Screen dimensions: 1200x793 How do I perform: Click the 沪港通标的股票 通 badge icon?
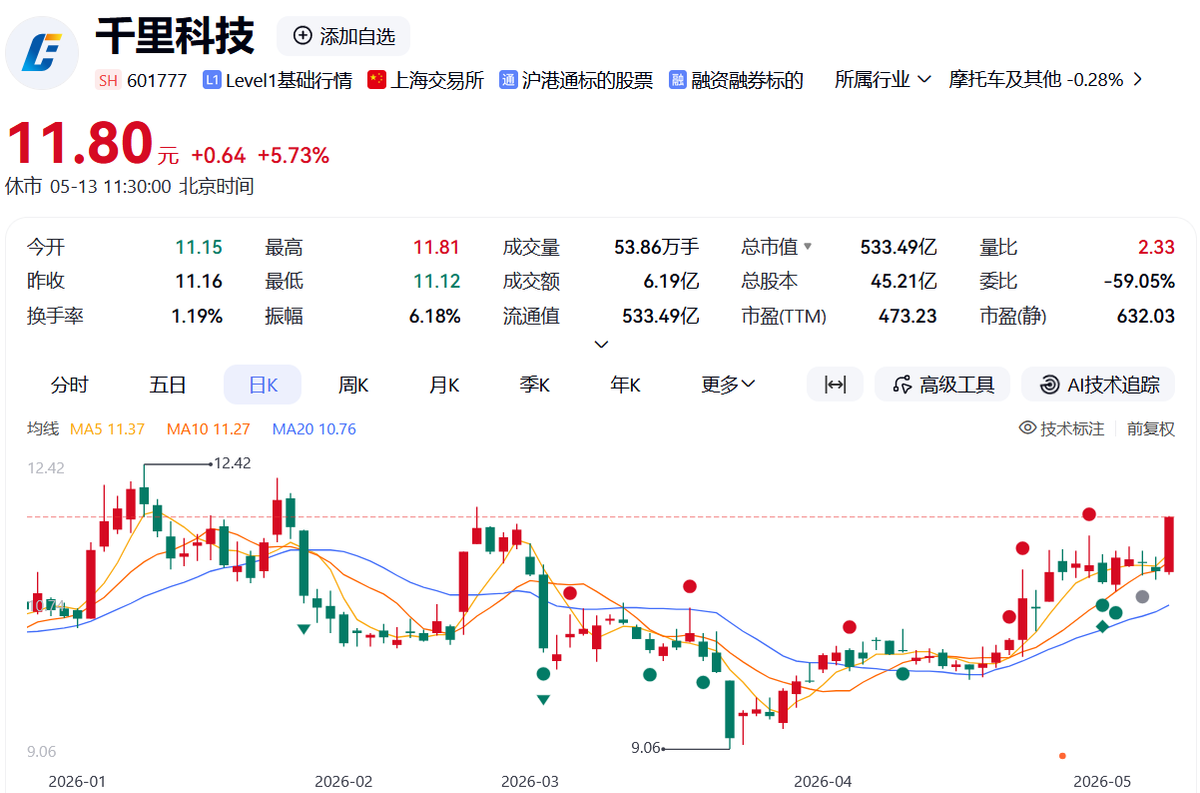(x=507, y=80)
